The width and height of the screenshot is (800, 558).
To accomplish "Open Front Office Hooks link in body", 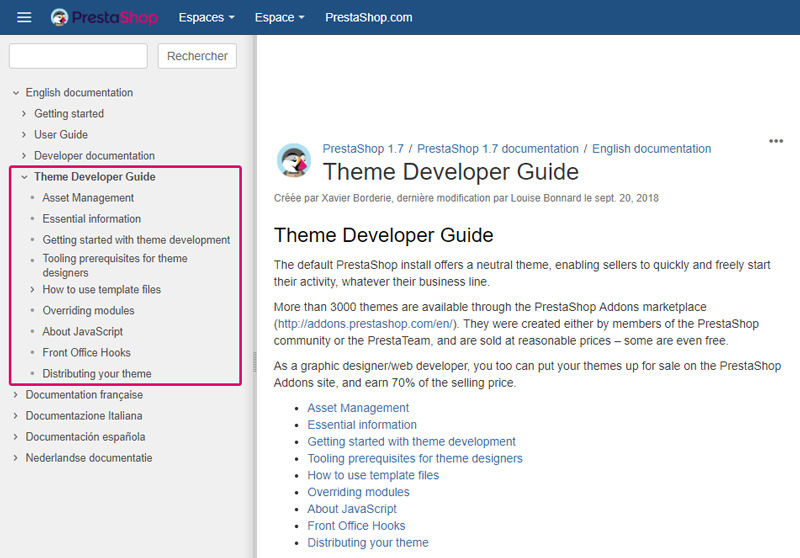I will (356, 526).
